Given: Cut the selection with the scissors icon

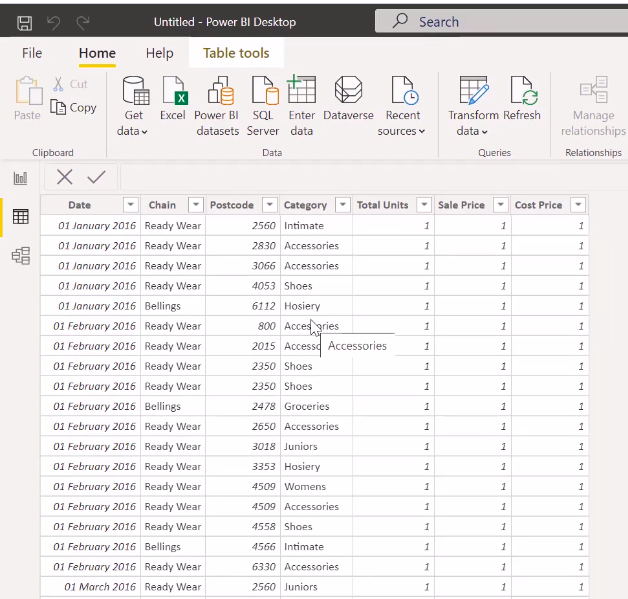Looking at the screenshot, I should click(70, 84).
